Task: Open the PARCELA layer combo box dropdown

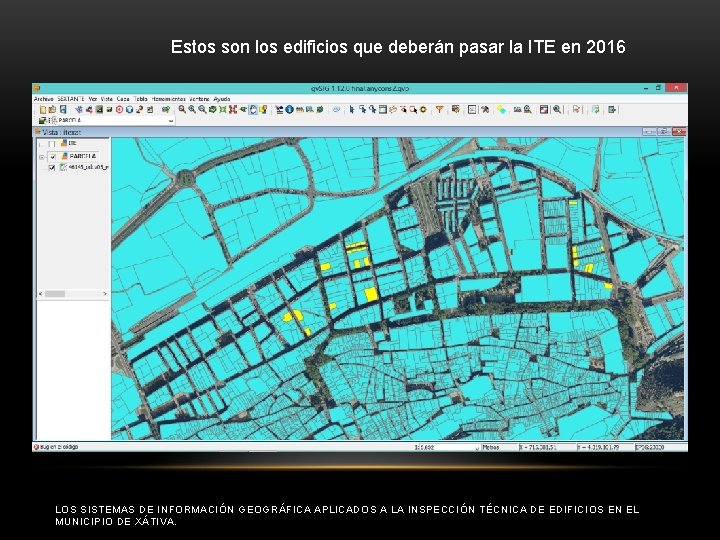Action: tap(171, 120)
